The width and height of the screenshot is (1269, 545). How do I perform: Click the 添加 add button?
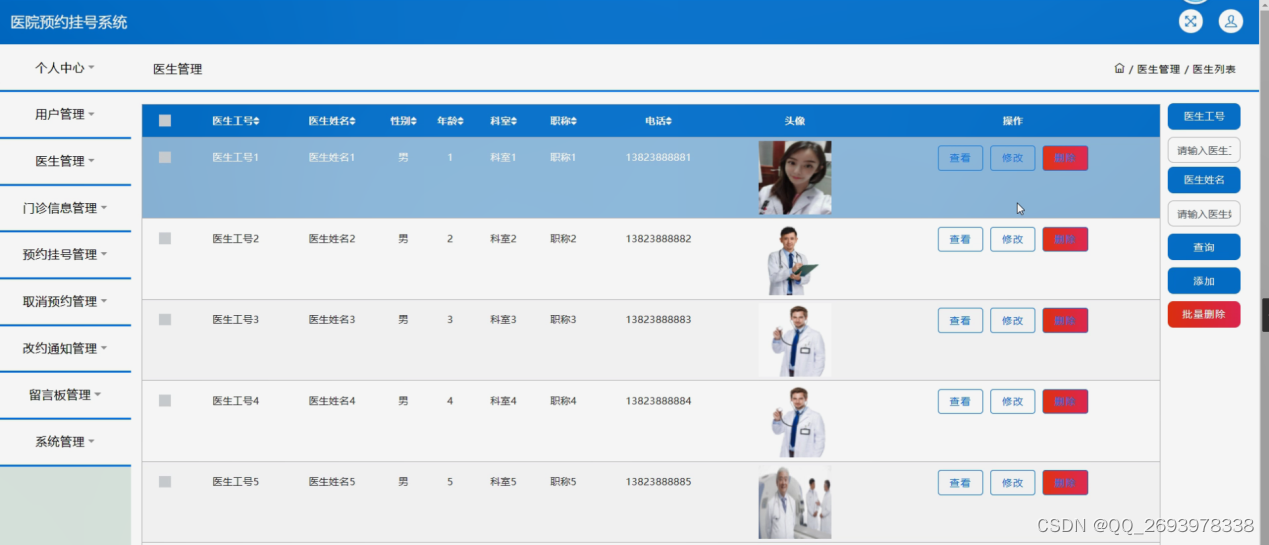tap(1204, 281)
